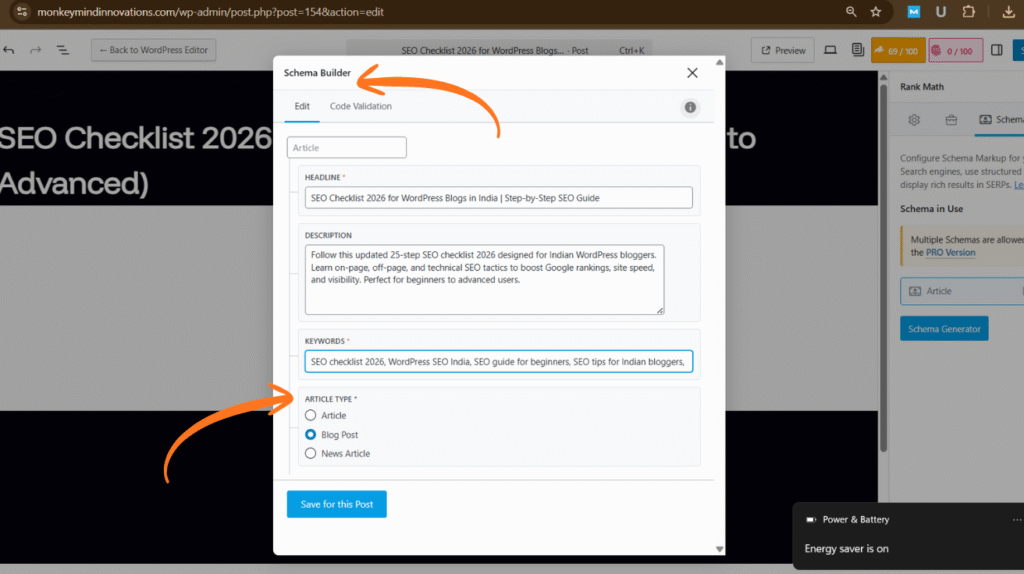Toggle the settings sidebar panel icon
Screen dimensions: 1024x574
click(996, 50)
